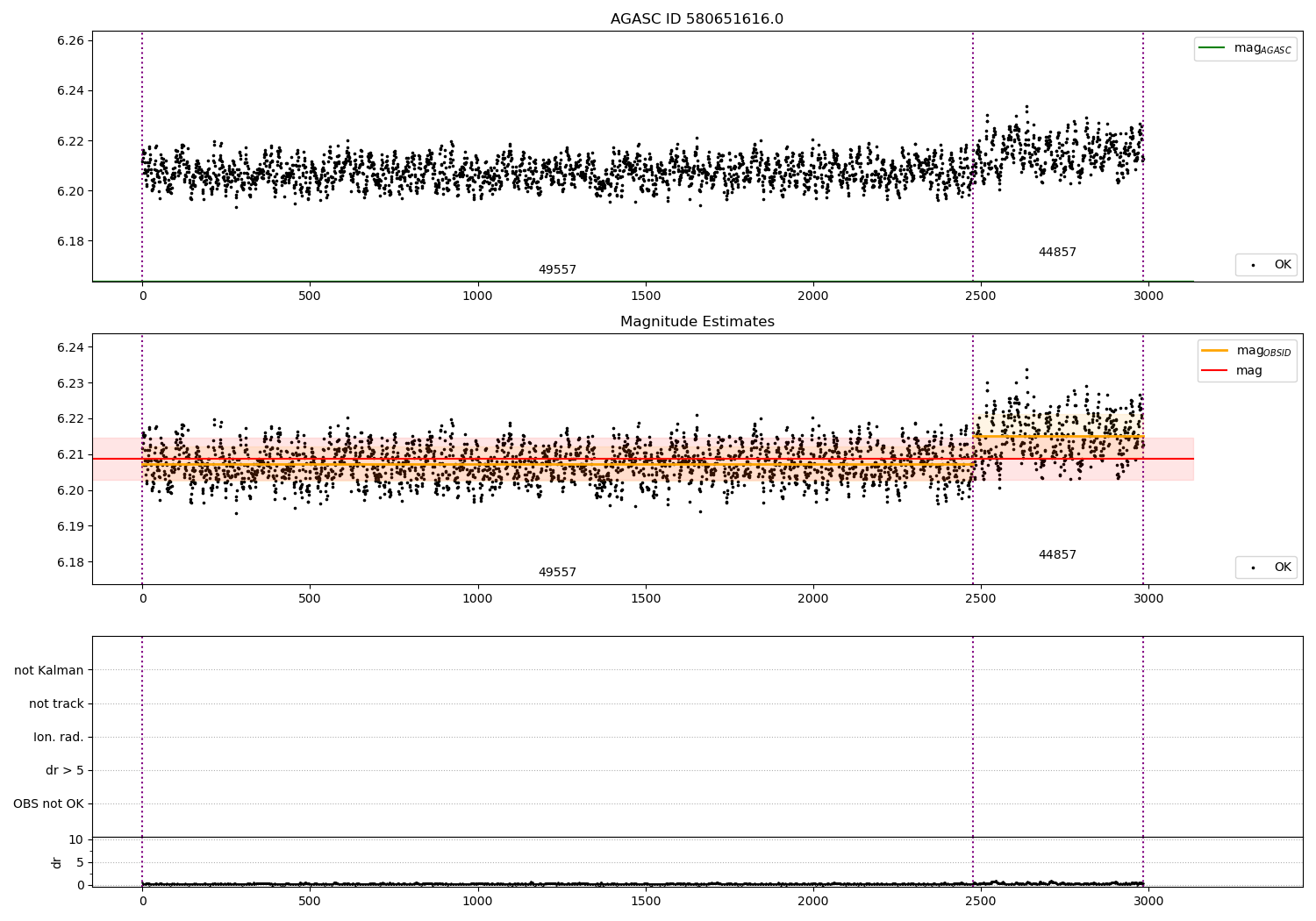The width and height of the screenshot is (1316, 921).
Task: Click the obsid label '49557' in the middle plot
Action: click(x=557, y=572)
